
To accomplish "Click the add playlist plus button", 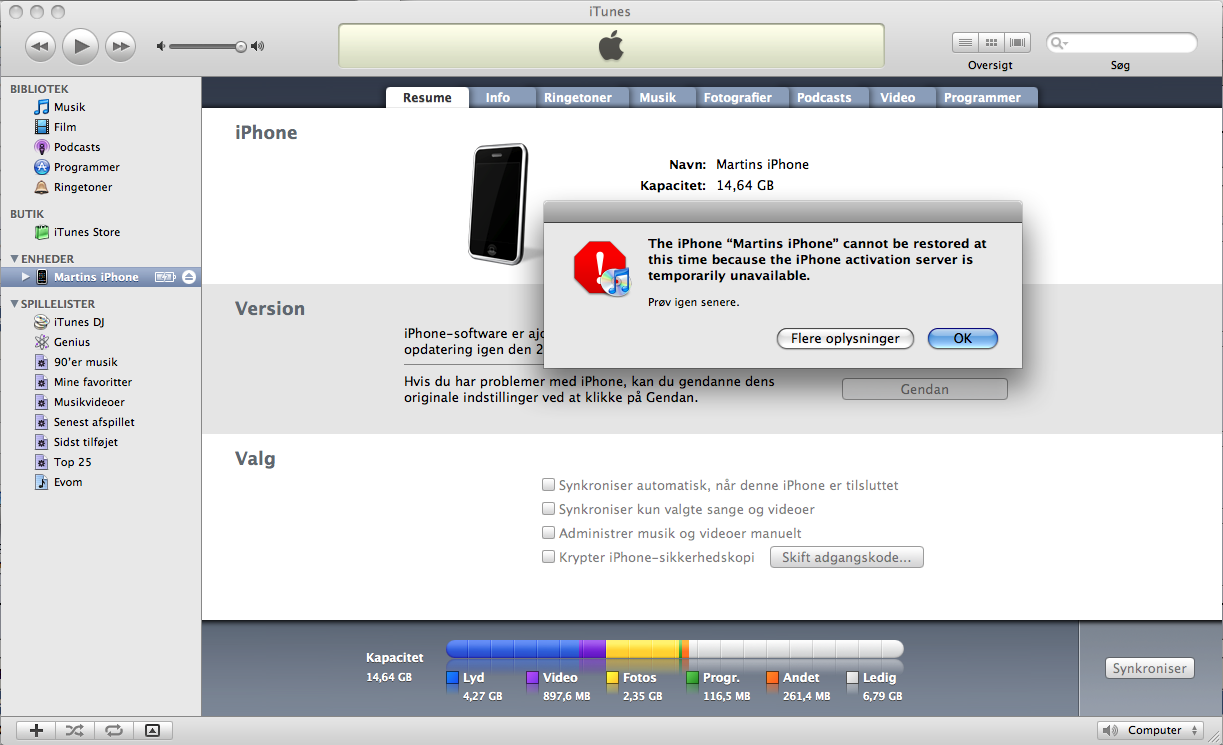I will [37, 731].
